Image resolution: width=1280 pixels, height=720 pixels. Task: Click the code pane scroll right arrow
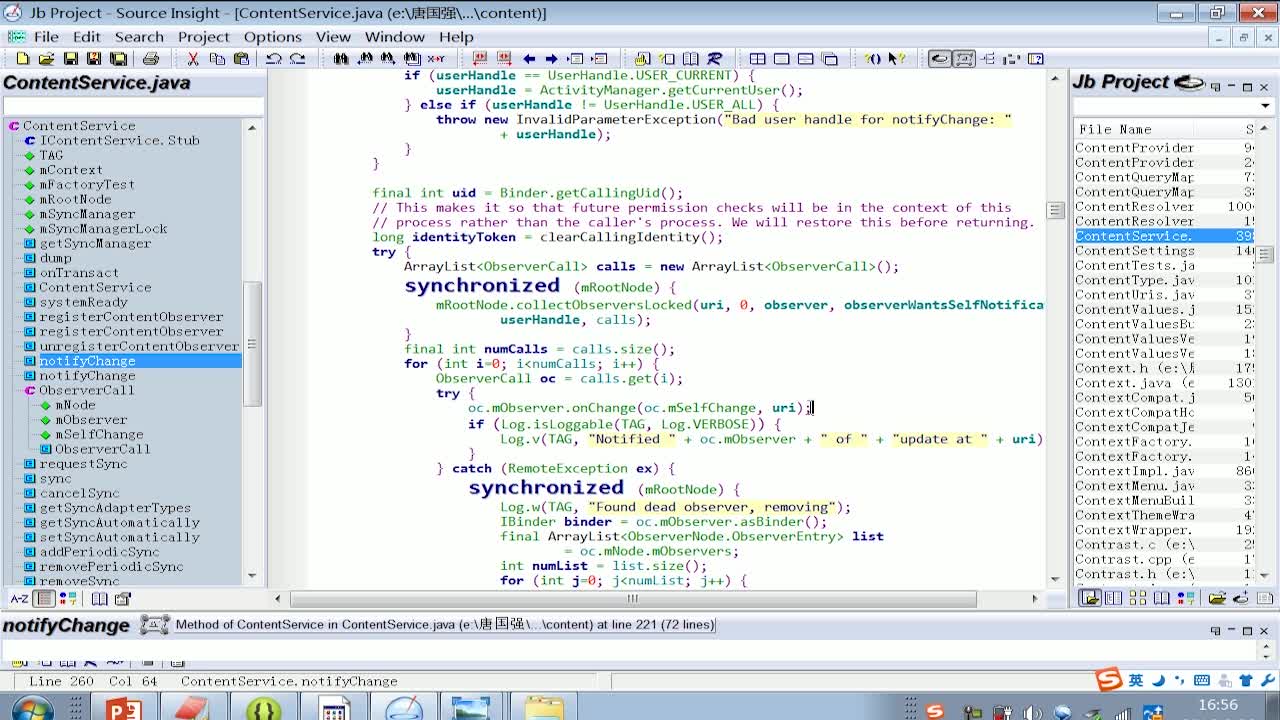(x=1035, y=599)
